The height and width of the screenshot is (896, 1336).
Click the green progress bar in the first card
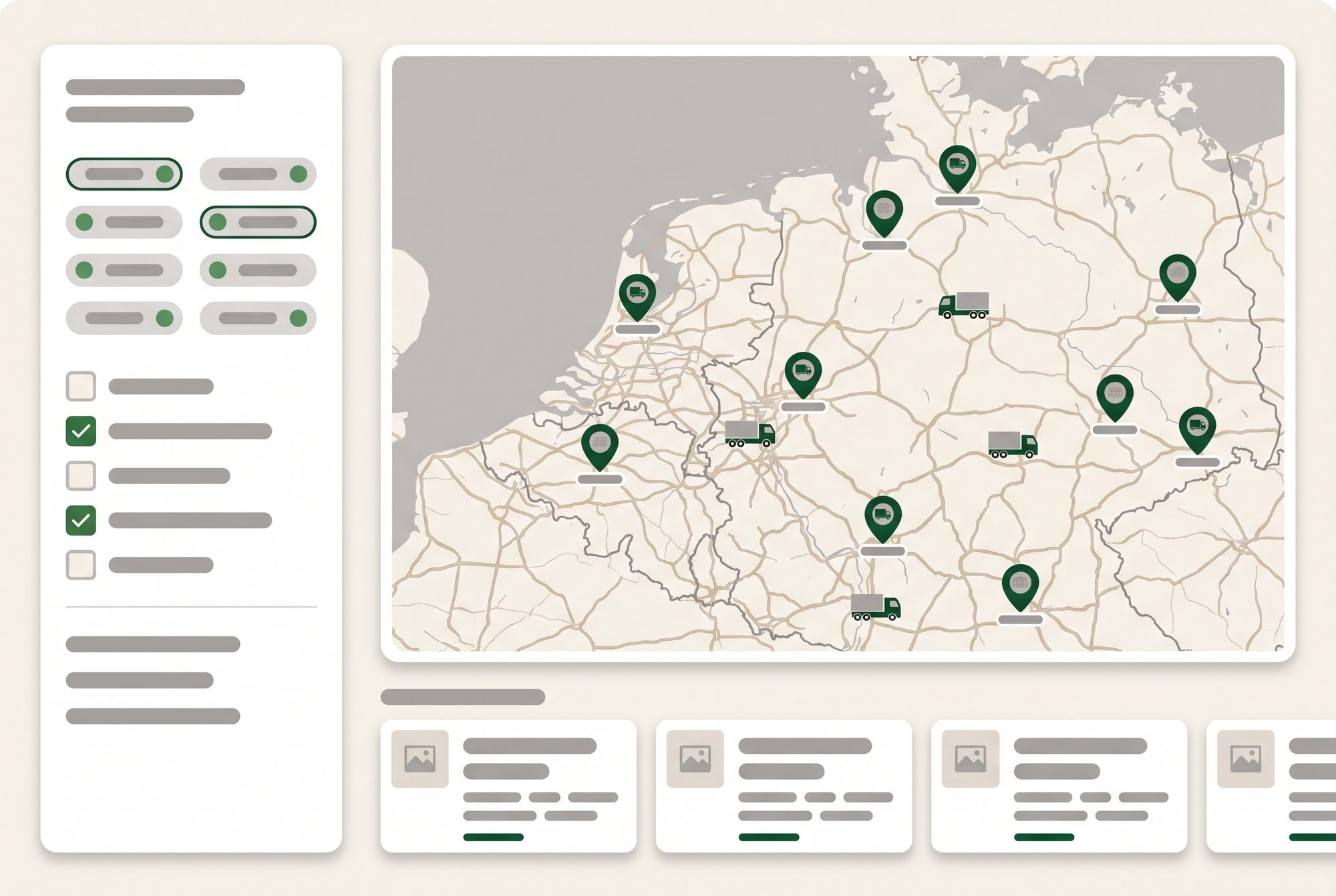pos(493,837)
